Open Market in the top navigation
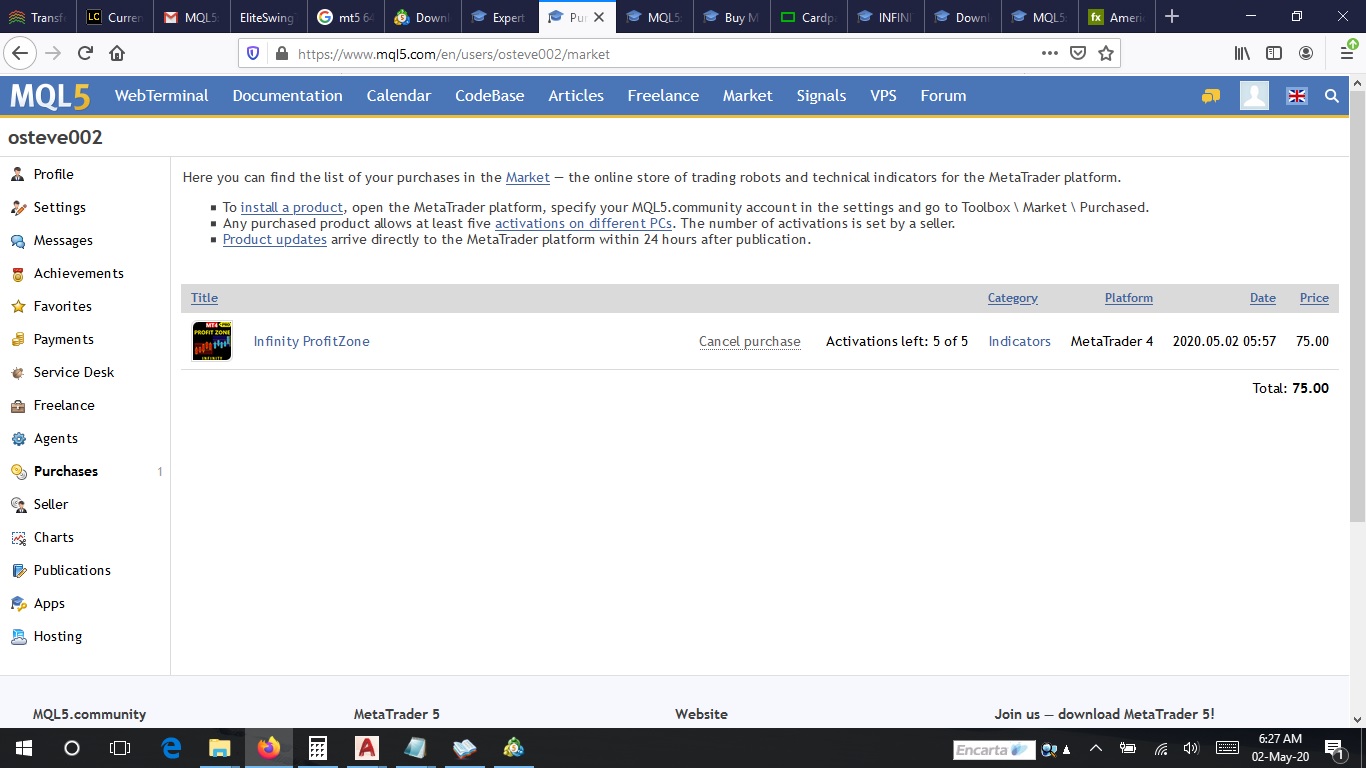The image size is (1366, 768). pyautogui.click(x=748, y=96)
